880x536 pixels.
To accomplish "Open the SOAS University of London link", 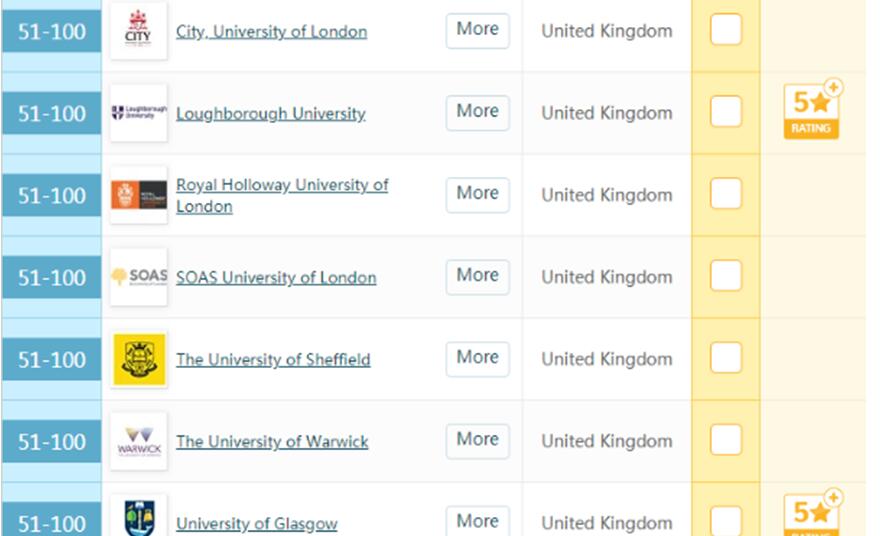I will 276,278.
